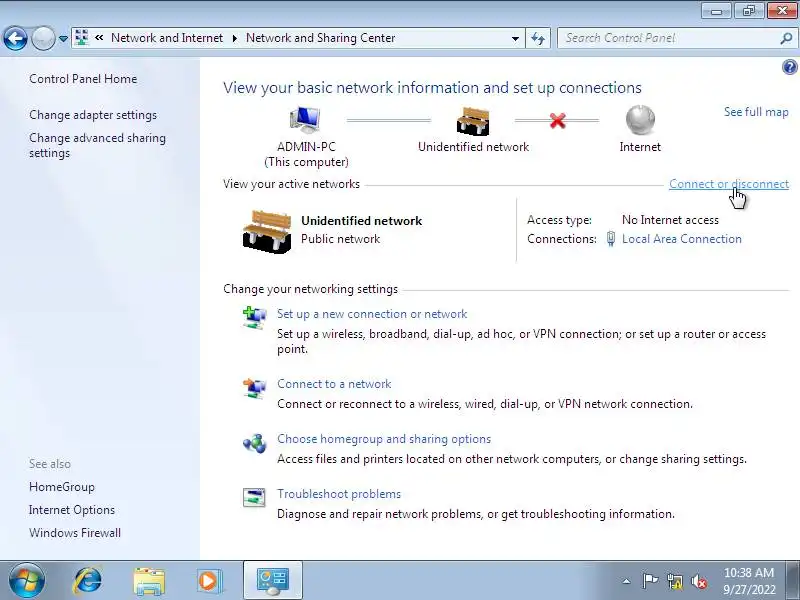This screenshot has width=800, height=600.
Task: Click the red X connection error icon
Action: (x=558, y=121)
